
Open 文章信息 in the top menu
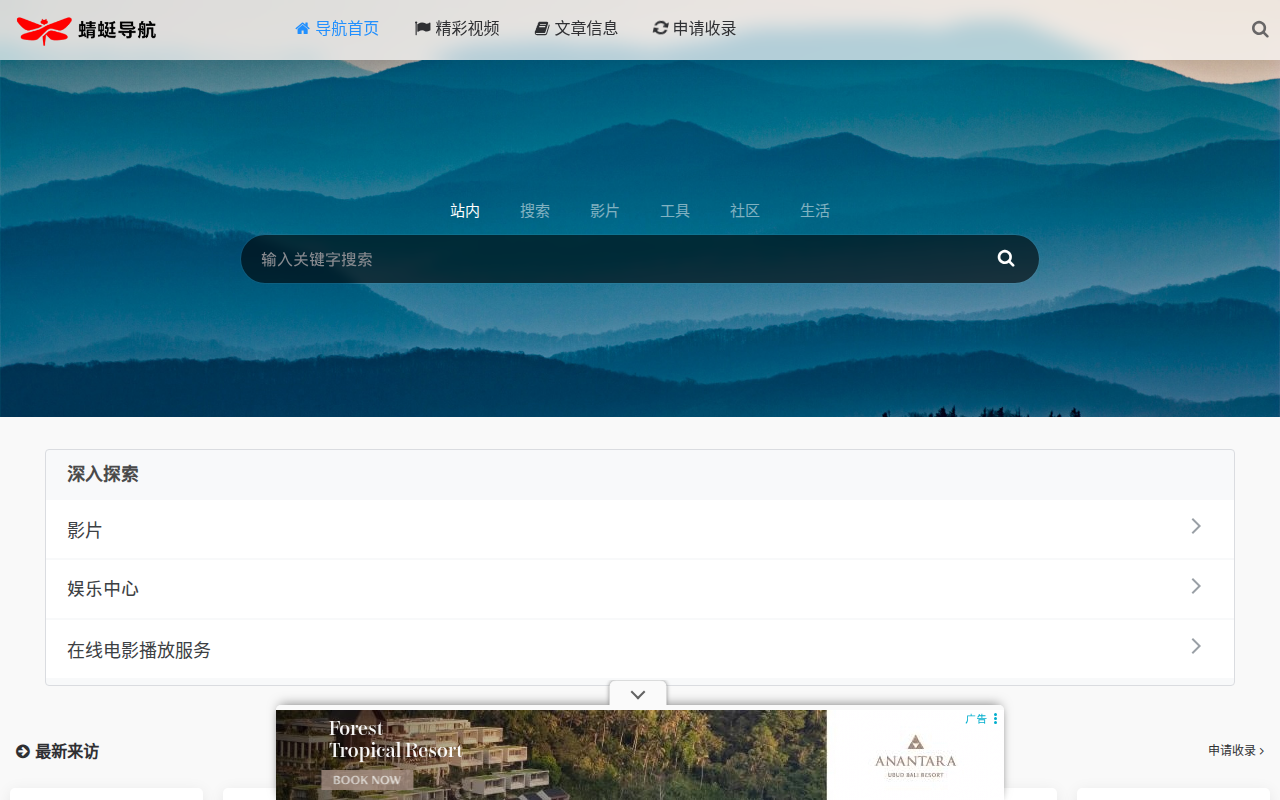[x=576, y=29]
